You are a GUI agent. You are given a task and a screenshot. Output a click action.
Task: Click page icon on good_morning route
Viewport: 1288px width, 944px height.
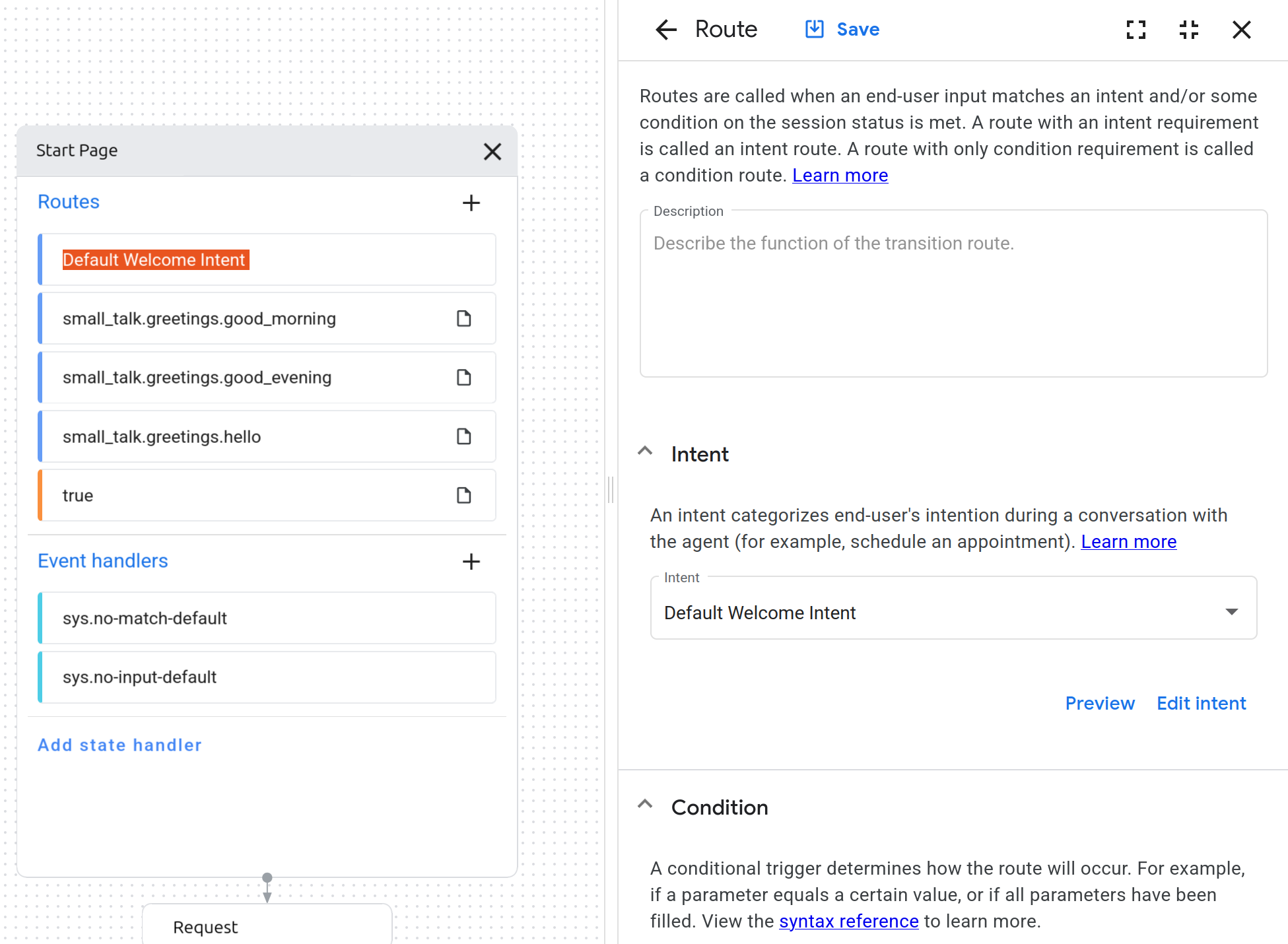(x=464, y=319)
